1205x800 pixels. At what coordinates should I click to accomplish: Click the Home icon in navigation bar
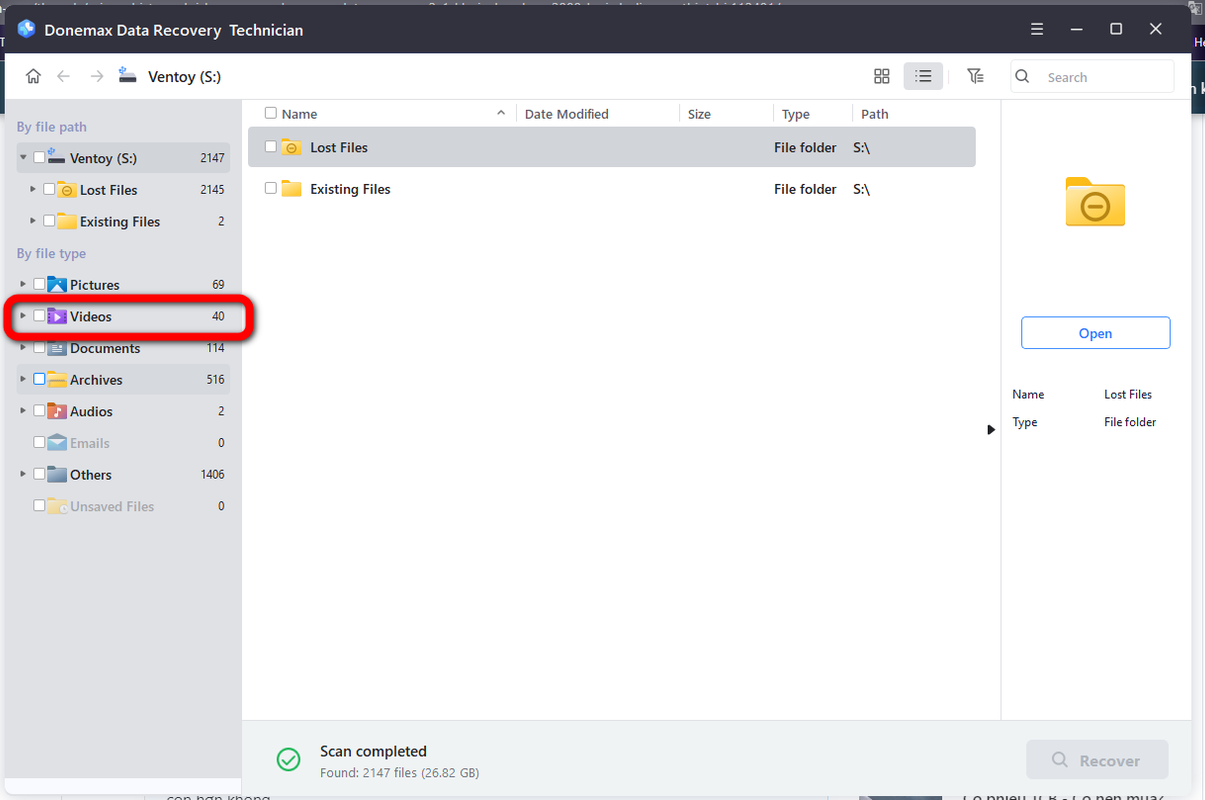coord(33,76)
